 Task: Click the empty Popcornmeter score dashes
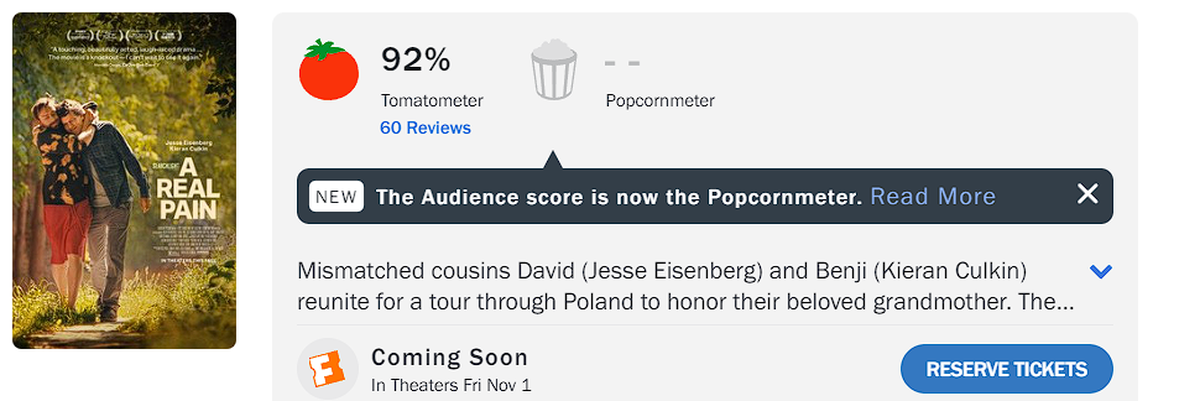(x=622, y=62)
